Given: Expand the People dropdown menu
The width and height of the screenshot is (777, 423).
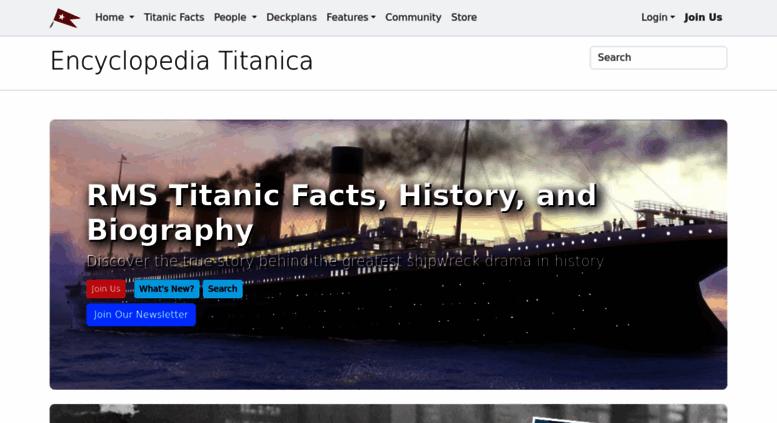Looking at the screenshot, I should 235,17.
